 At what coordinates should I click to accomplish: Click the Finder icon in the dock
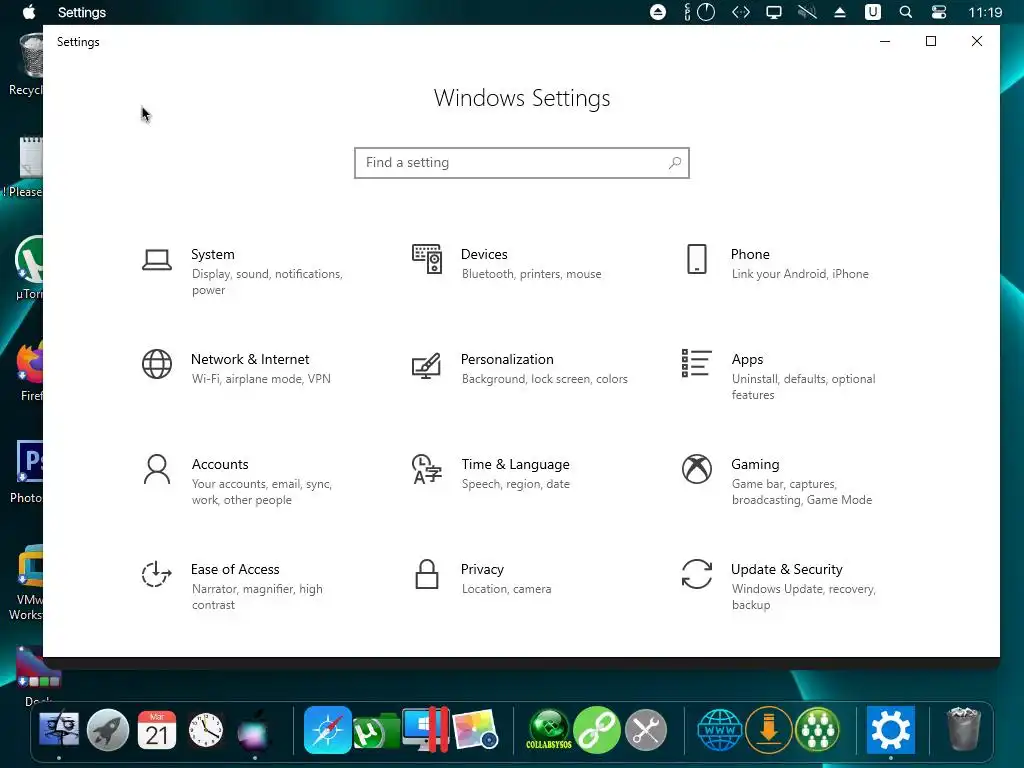coord(59,730)
